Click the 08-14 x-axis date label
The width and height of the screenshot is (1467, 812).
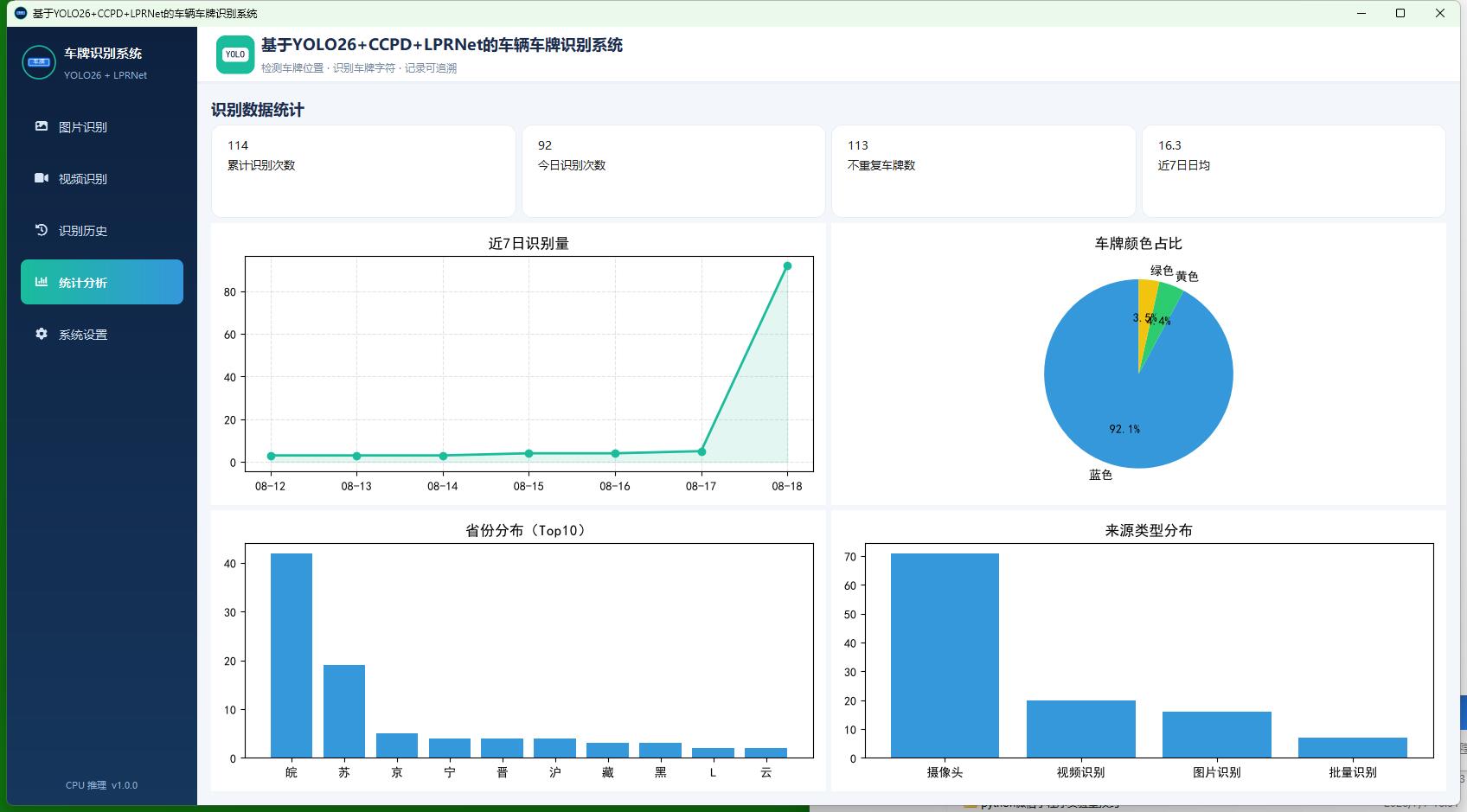click(x=443, y=486)
